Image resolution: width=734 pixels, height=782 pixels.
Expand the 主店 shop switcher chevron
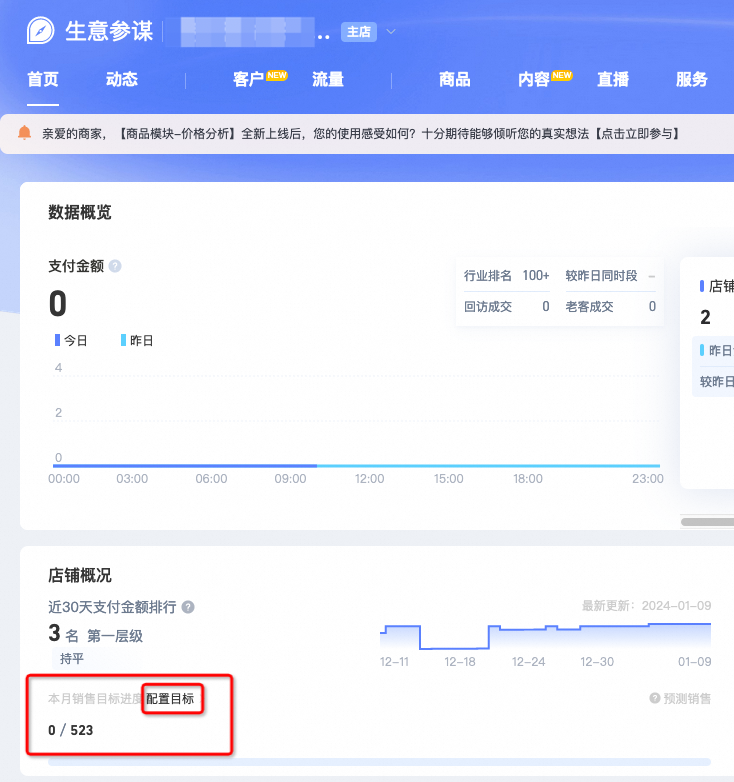391,31
